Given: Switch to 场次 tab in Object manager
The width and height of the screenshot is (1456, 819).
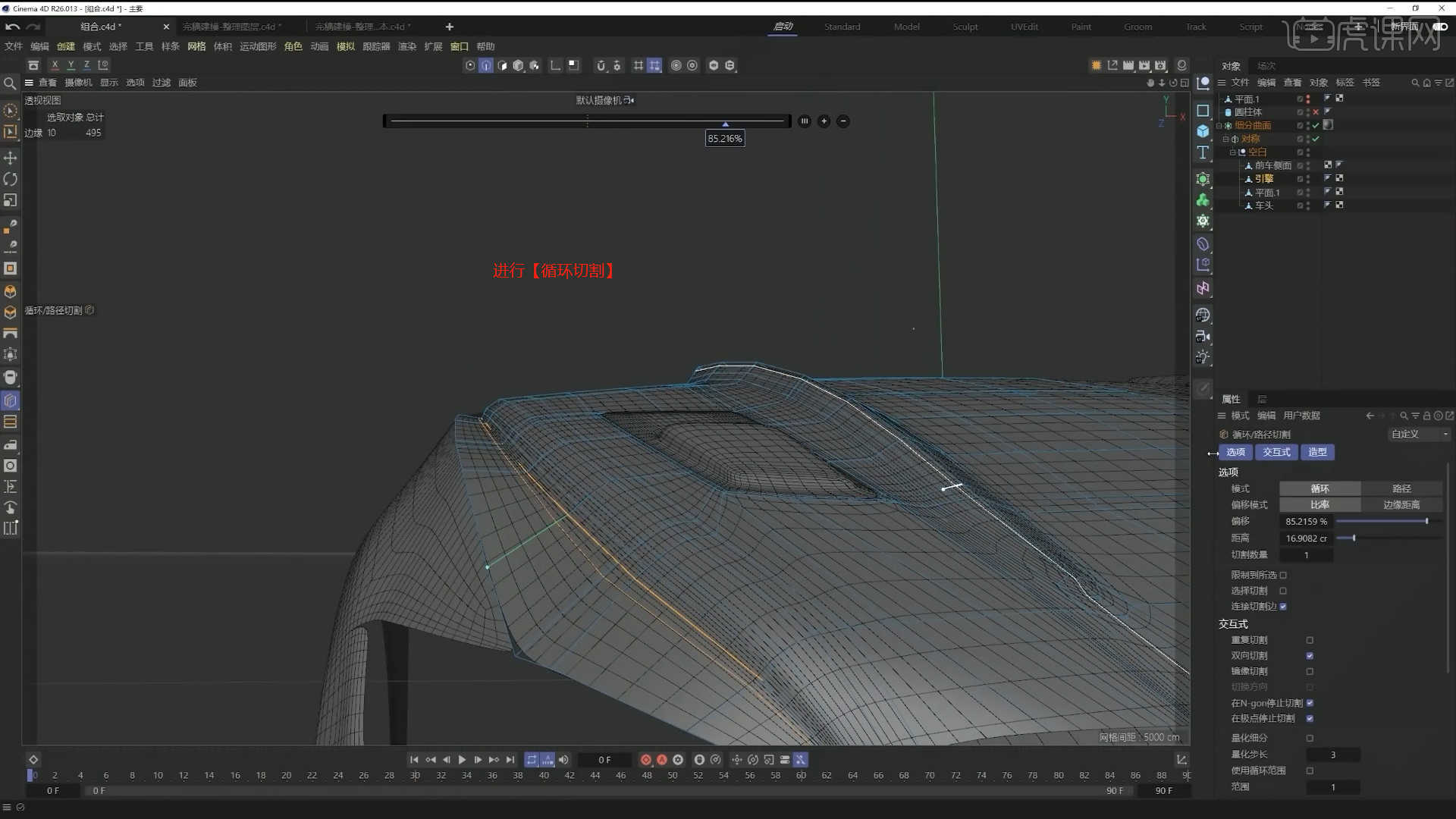Looking at the screenshot, I should tap(1266, 66).
